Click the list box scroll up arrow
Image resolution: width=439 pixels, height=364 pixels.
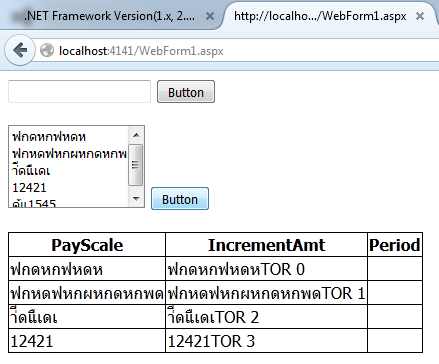[x=136, y=135]
